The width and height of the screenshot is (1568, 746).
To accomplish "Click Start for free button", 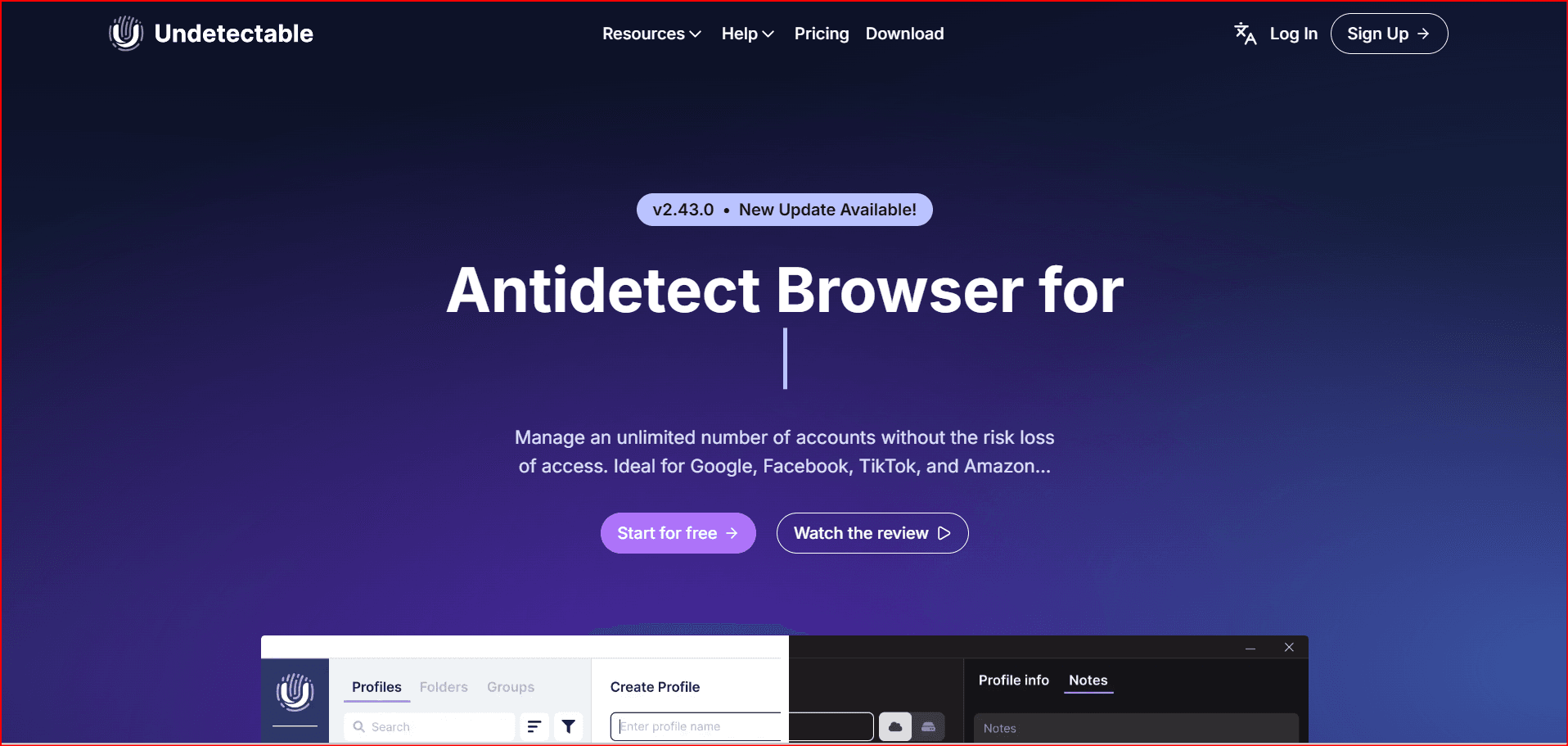I will [678, 533].
